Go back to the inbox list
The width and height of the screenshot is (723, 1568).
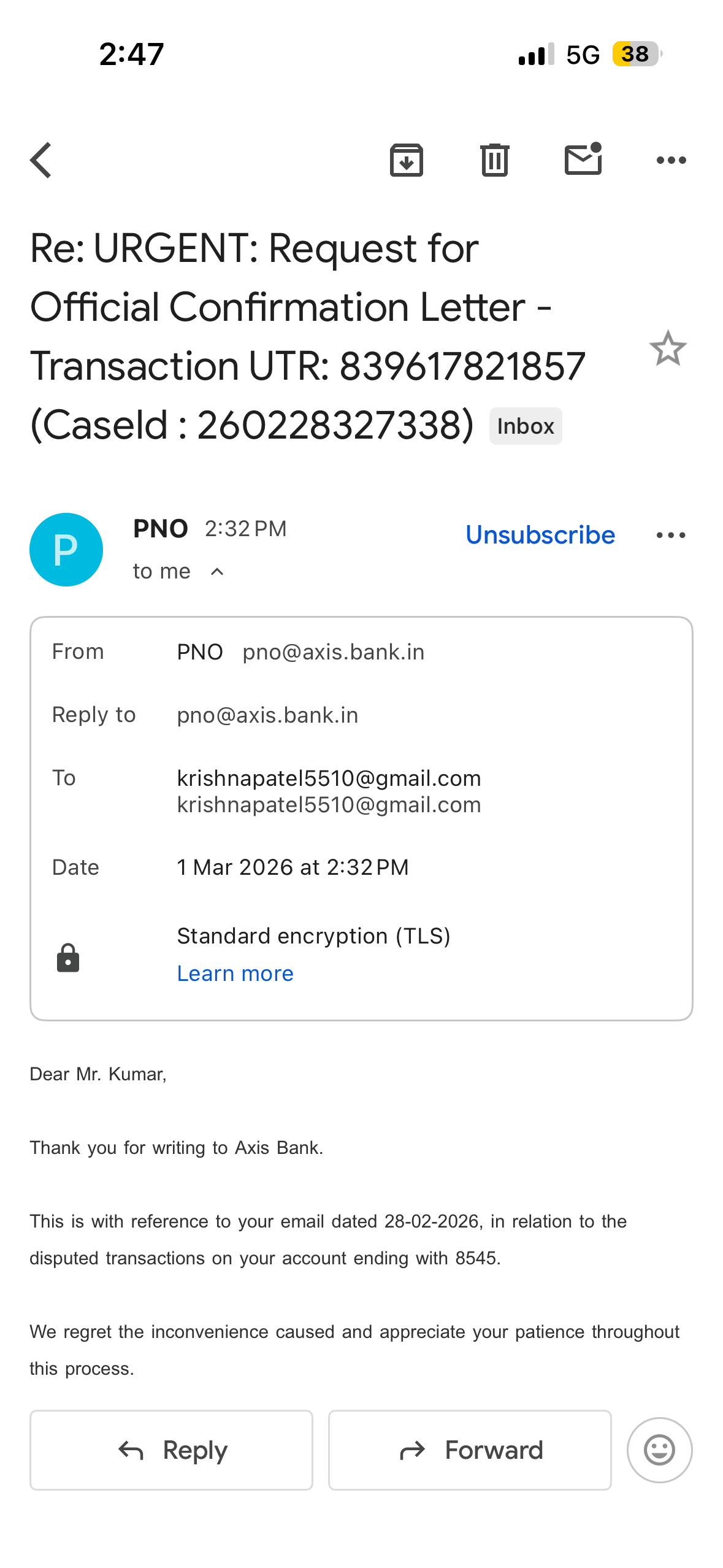point(42,161)
